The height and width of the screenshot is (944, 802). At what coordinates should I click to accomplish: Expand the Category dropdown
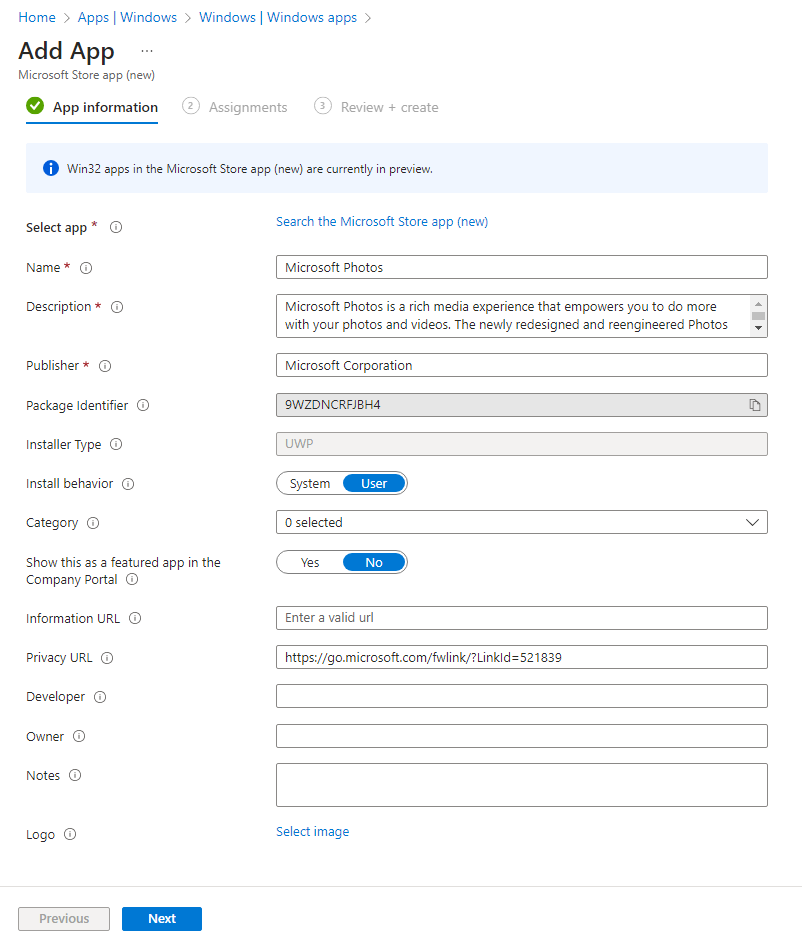(521, 522)
